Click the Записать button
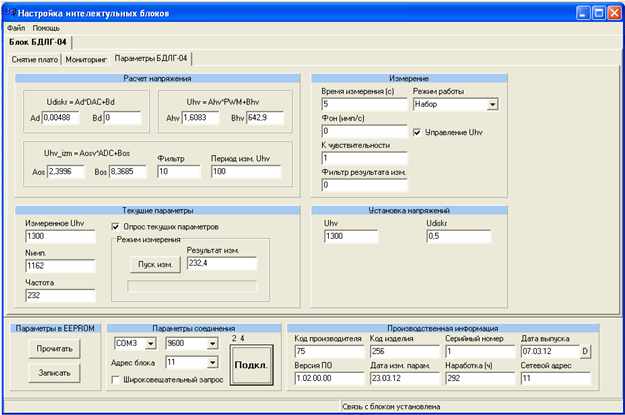Screen dimensions: 625x415 click(55, 373)
